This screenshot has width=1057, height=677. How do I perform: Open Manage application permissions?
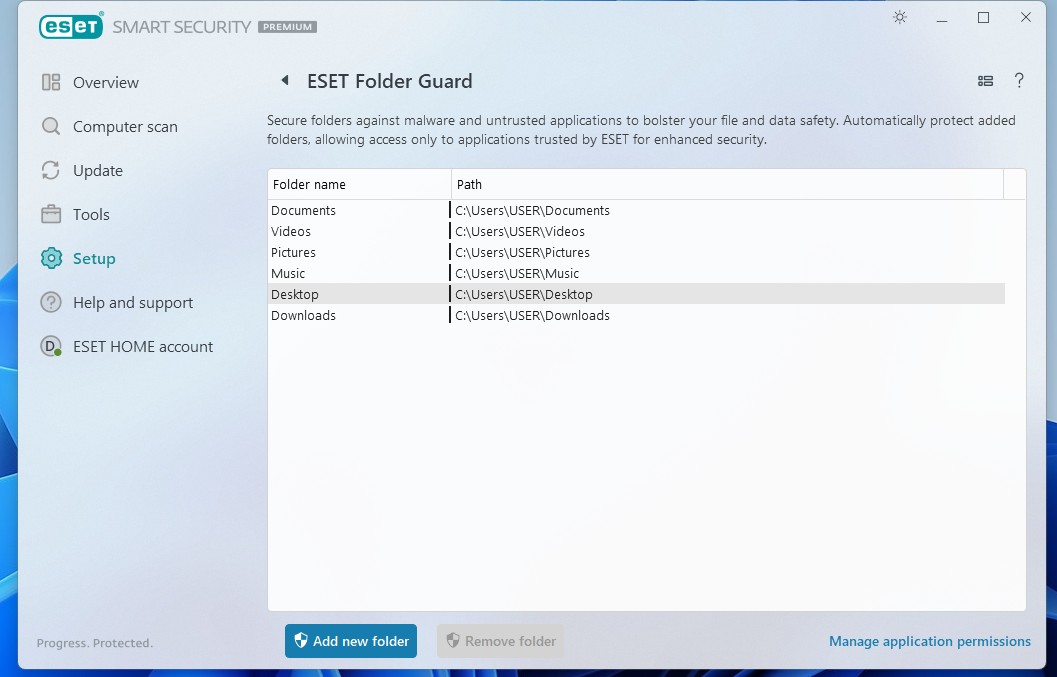930,641
